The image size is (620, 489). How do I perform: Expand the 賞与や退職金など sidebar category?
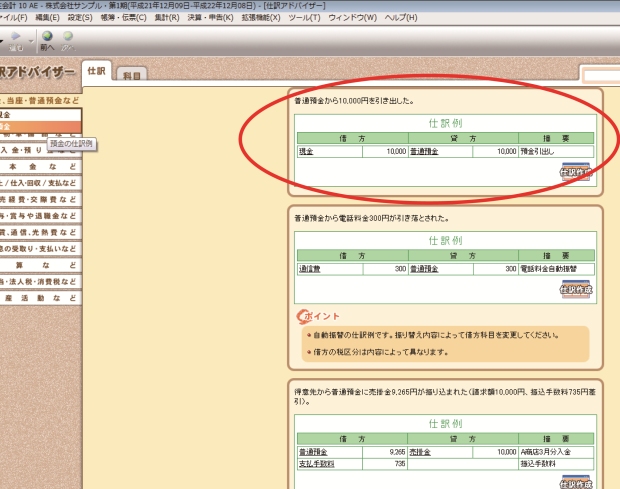(40, 216)
